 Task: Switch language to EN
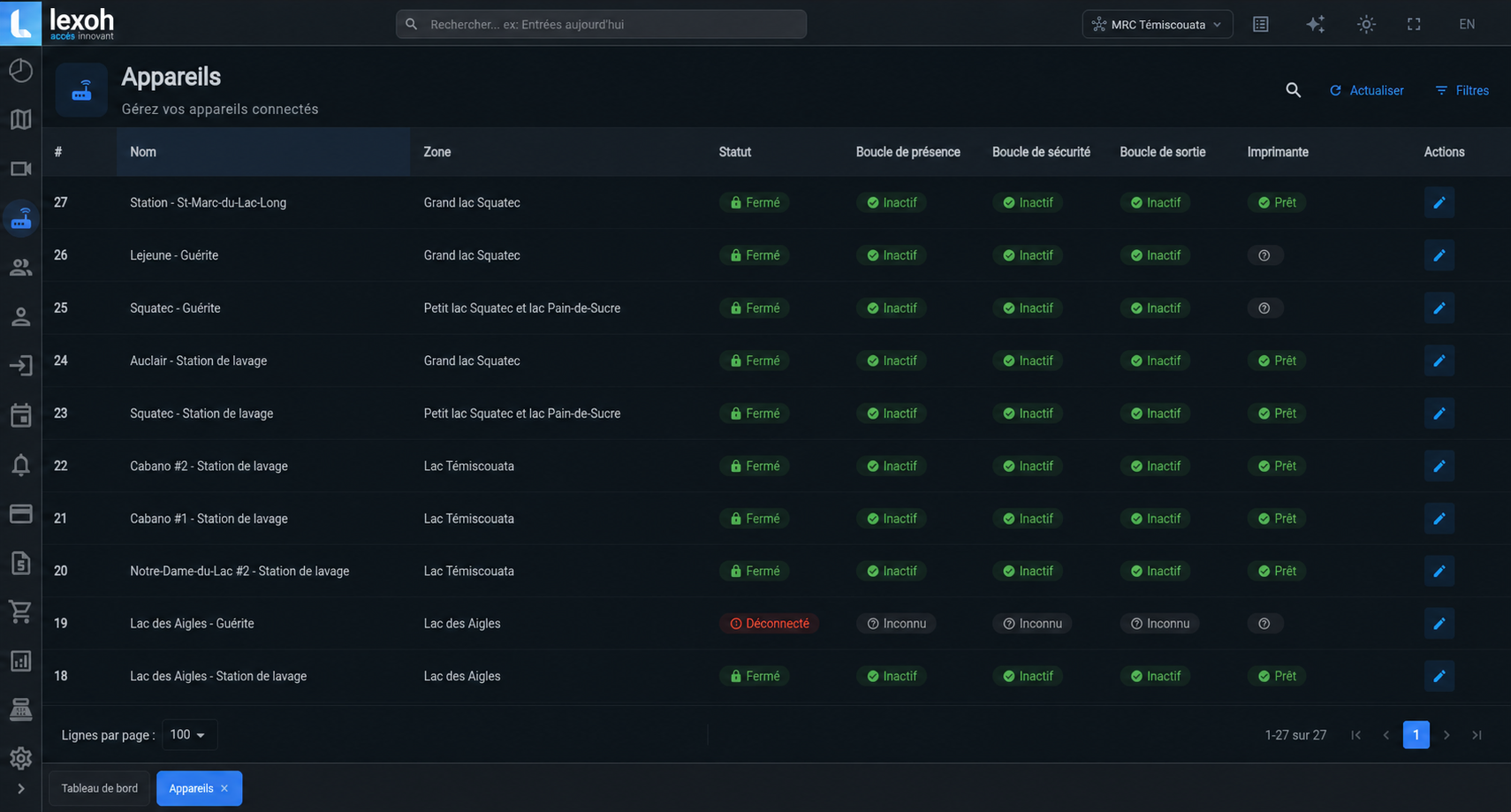point(1467,25)
